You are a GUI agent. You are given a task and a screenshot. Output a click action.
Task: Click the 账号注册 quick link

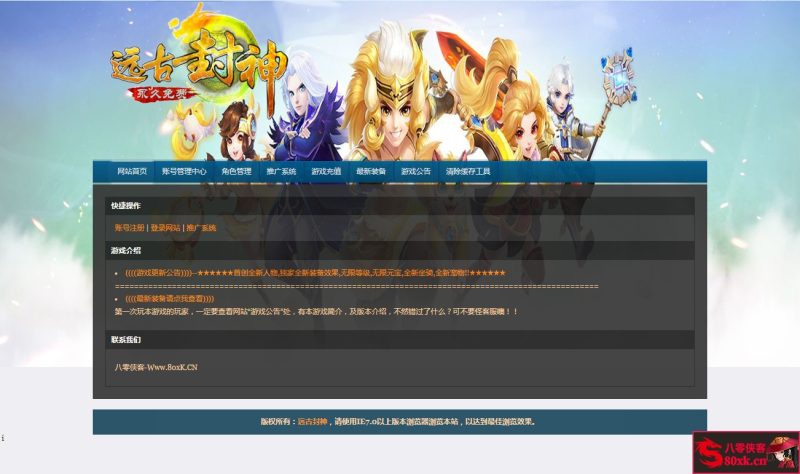point(130,228)
